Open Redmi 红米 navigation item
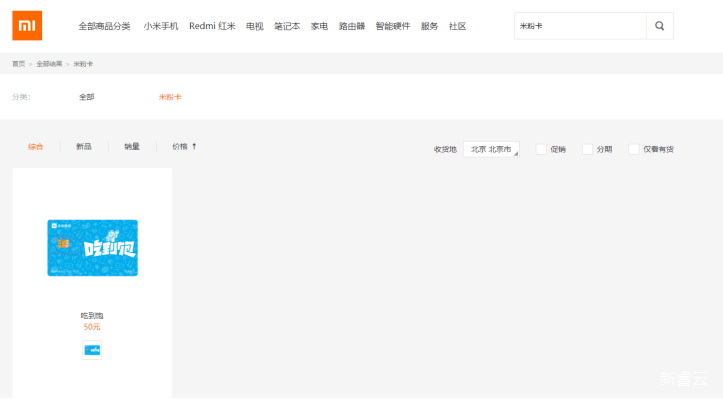The width and height of the screenshot is (723, 399). point(212,26)
